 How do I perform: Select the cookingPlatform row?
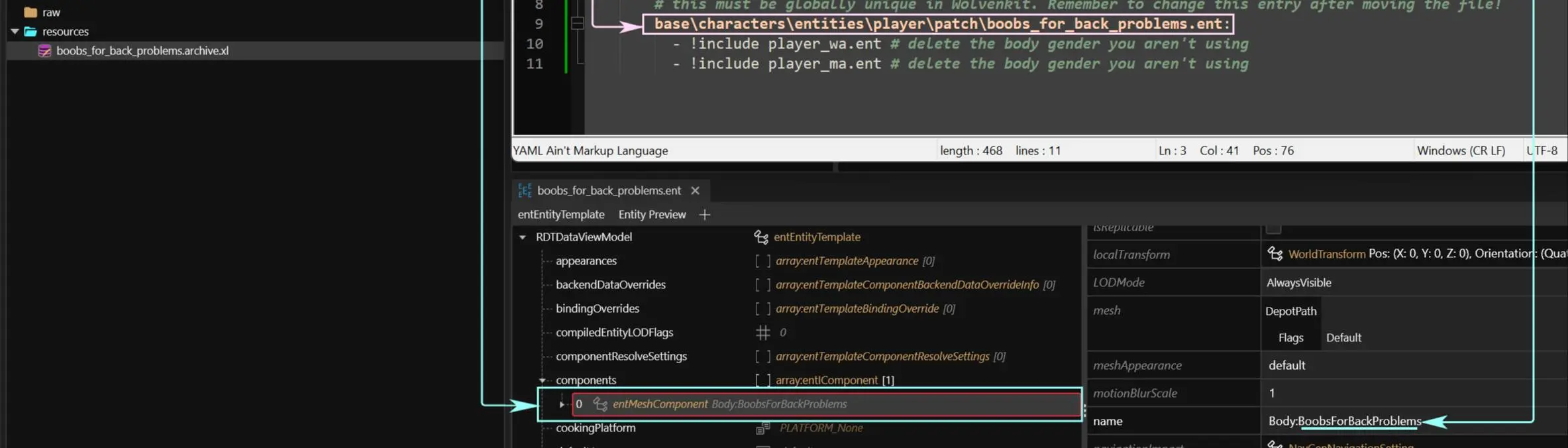coord(798,427)
